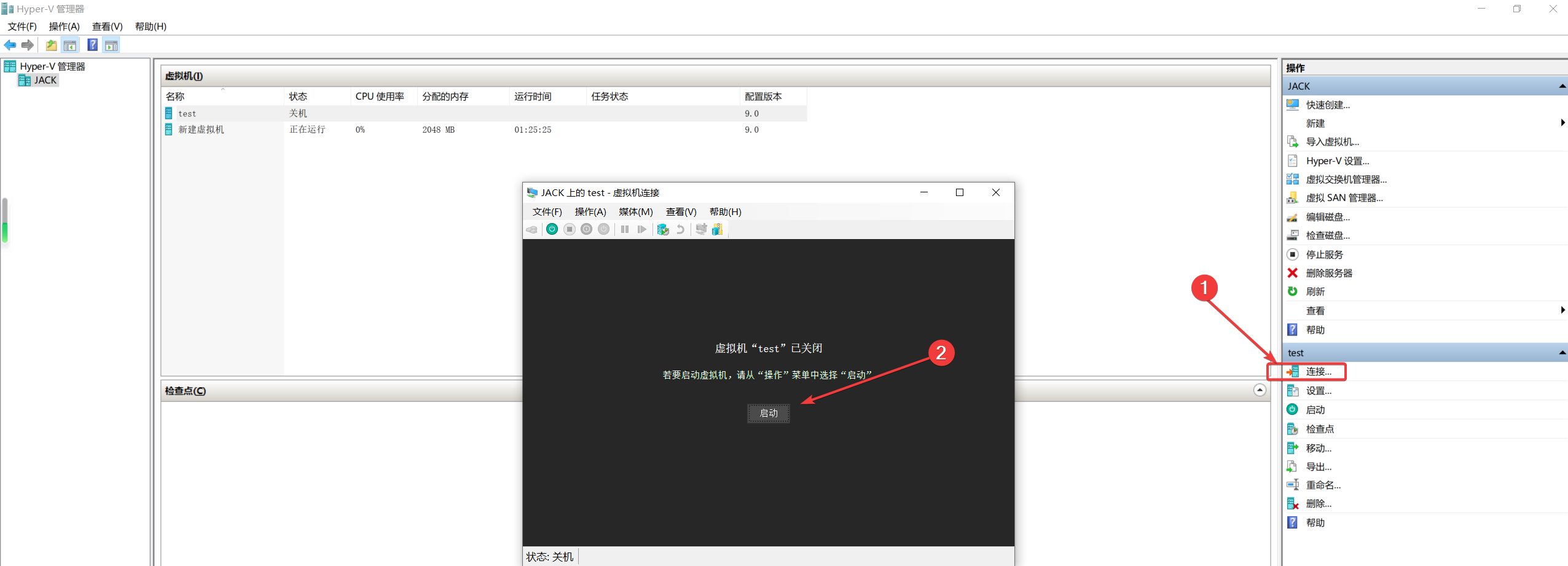Sort by 配置版本 column header
The width and height of the screenshot is (1568, 566).
click(x=774, y=96)
